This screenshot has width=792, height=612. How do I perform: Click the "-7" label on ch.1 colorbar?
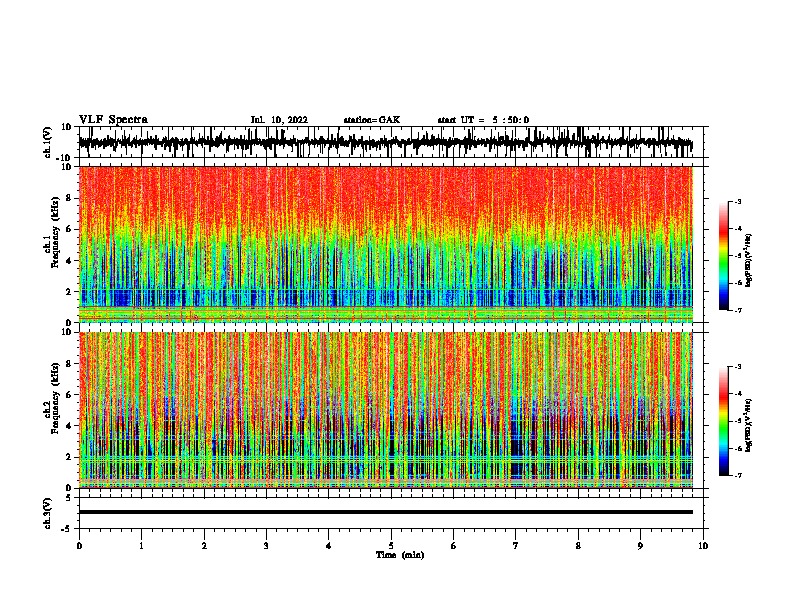738,310
